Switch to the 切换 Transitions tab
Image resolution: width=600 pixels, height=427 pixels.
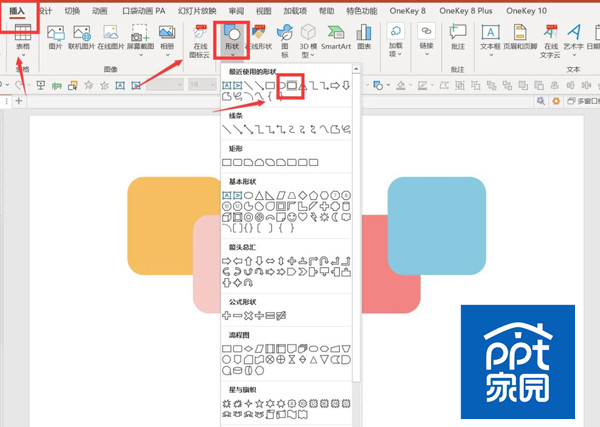point(72,11)
